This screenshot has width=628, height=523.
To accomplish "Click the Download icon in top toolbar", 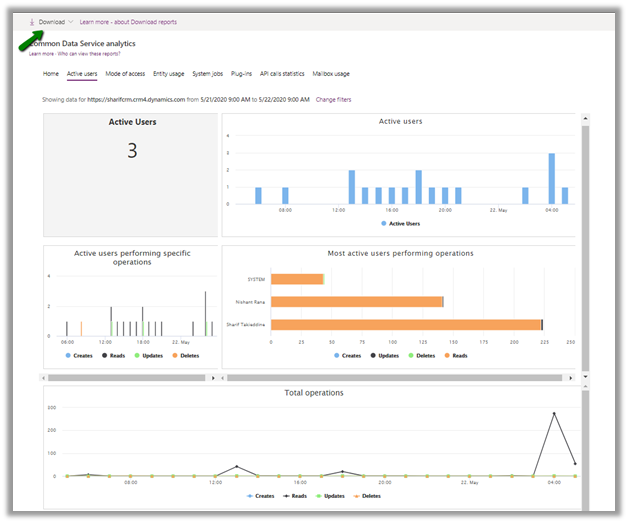I will point(32,22).
